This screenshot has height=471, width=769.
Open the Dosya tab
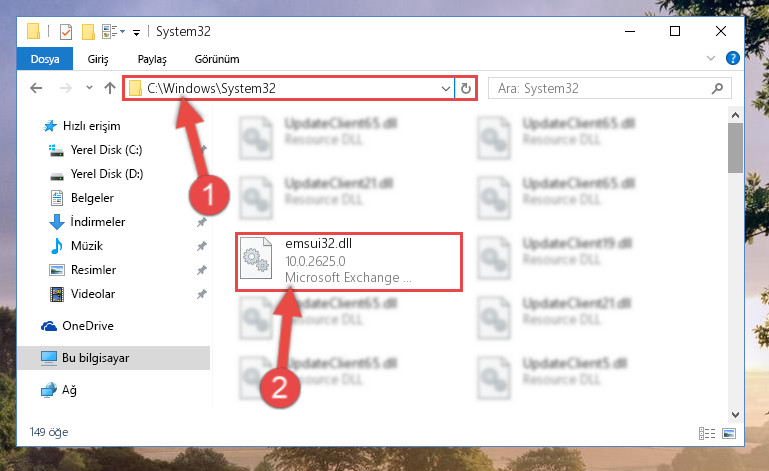click(x=45, y=59)
